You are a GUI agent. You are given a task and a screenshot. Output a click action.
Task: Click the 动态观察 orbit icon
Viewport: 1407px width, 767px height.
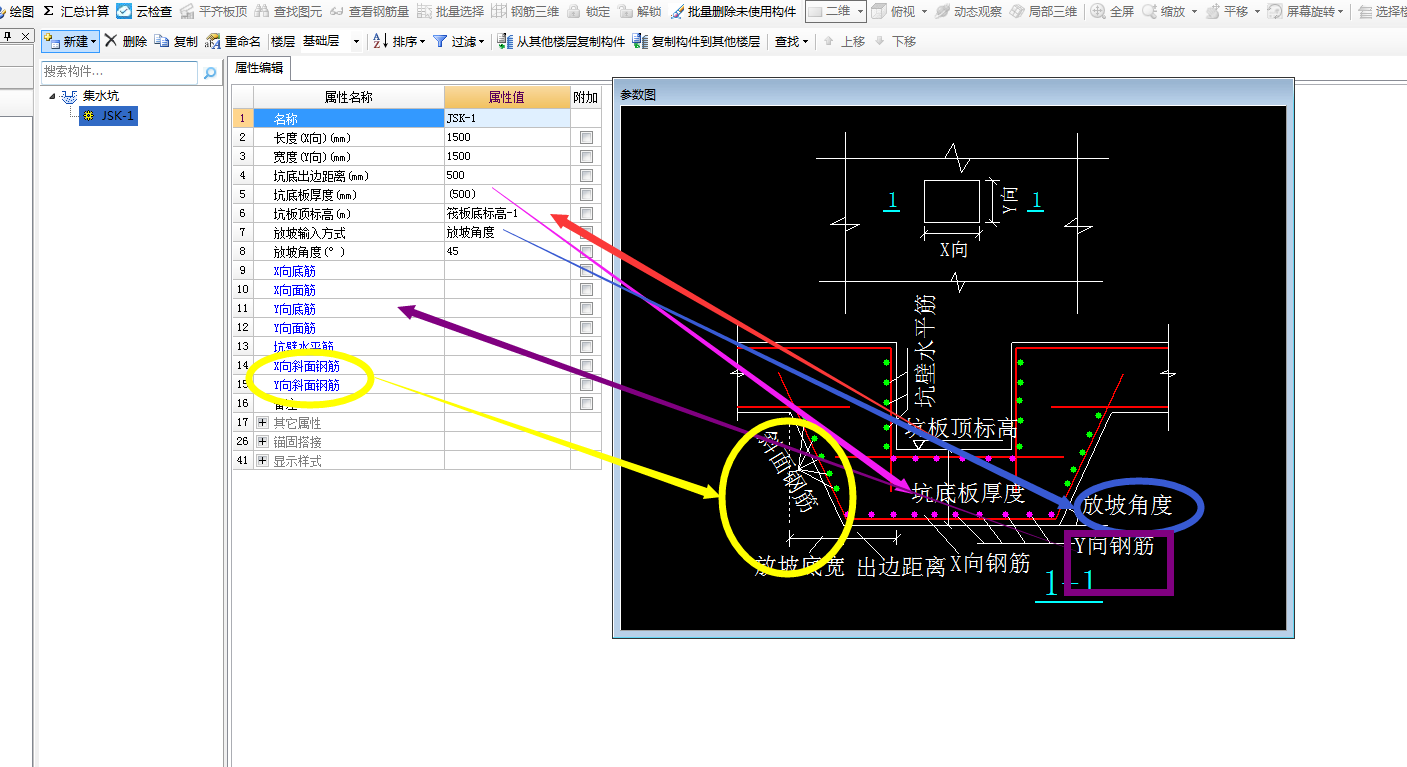[942, 11]
